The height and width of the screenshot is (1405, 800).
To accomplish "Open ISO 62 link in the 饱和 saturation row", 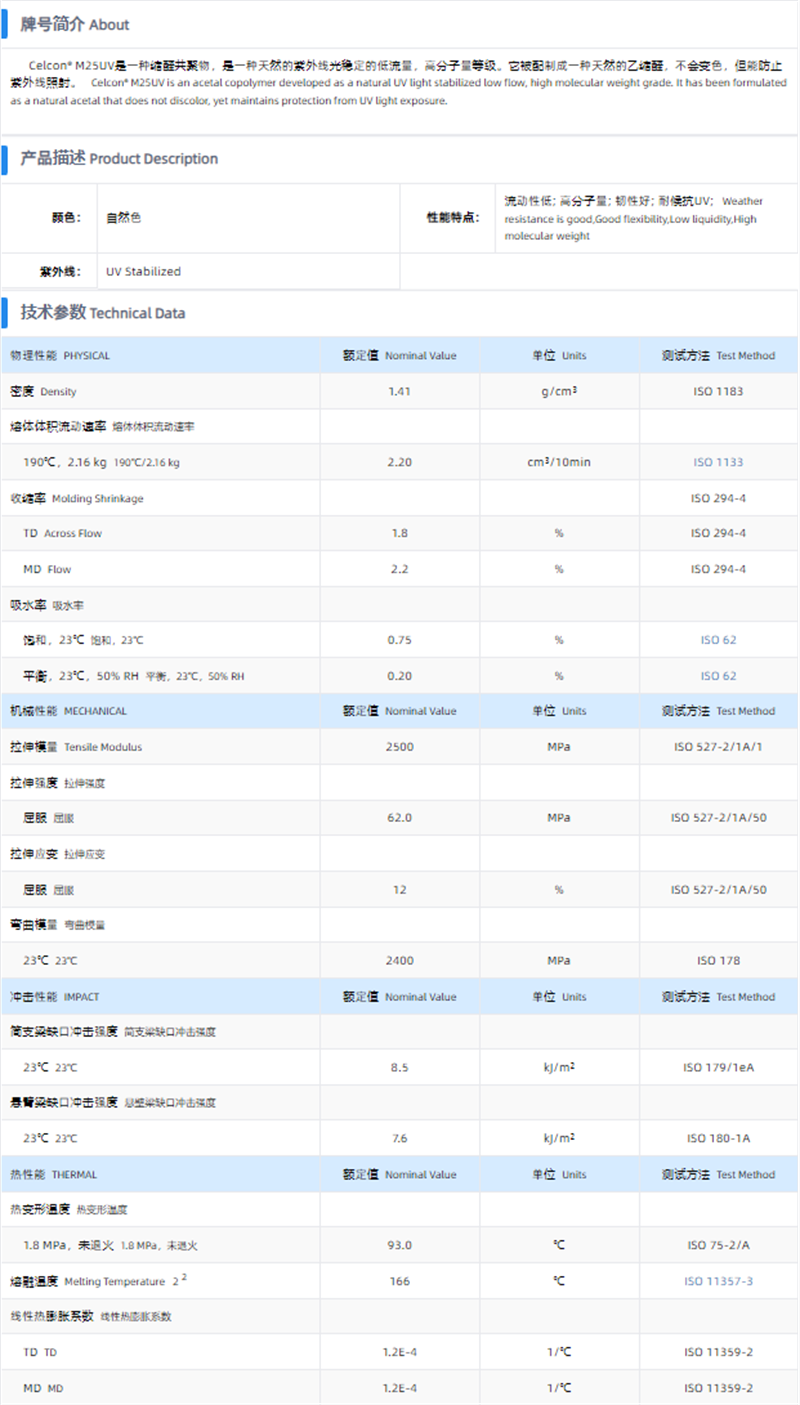I will (718, 640).
